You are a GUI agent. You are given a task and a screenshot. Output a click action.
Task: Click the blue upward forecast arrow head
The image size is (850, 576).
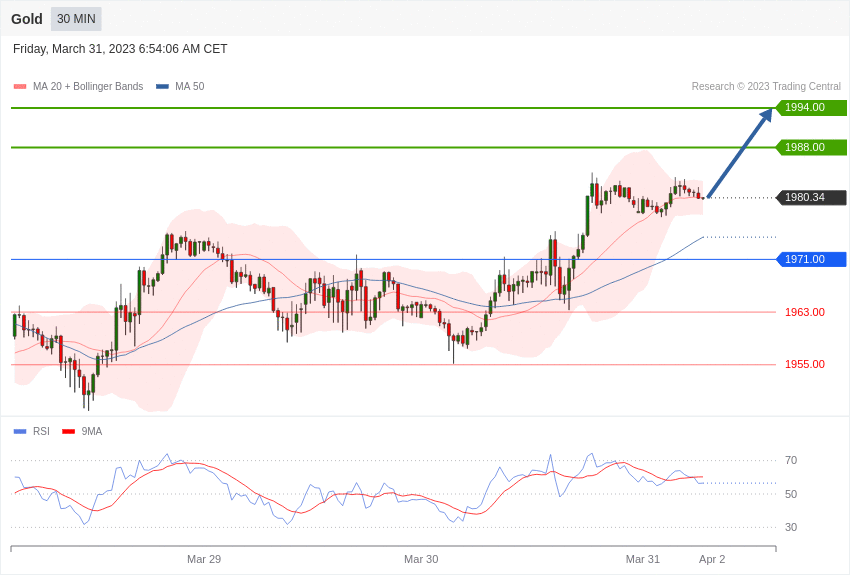pyautogui.click(x=766, y=115)
